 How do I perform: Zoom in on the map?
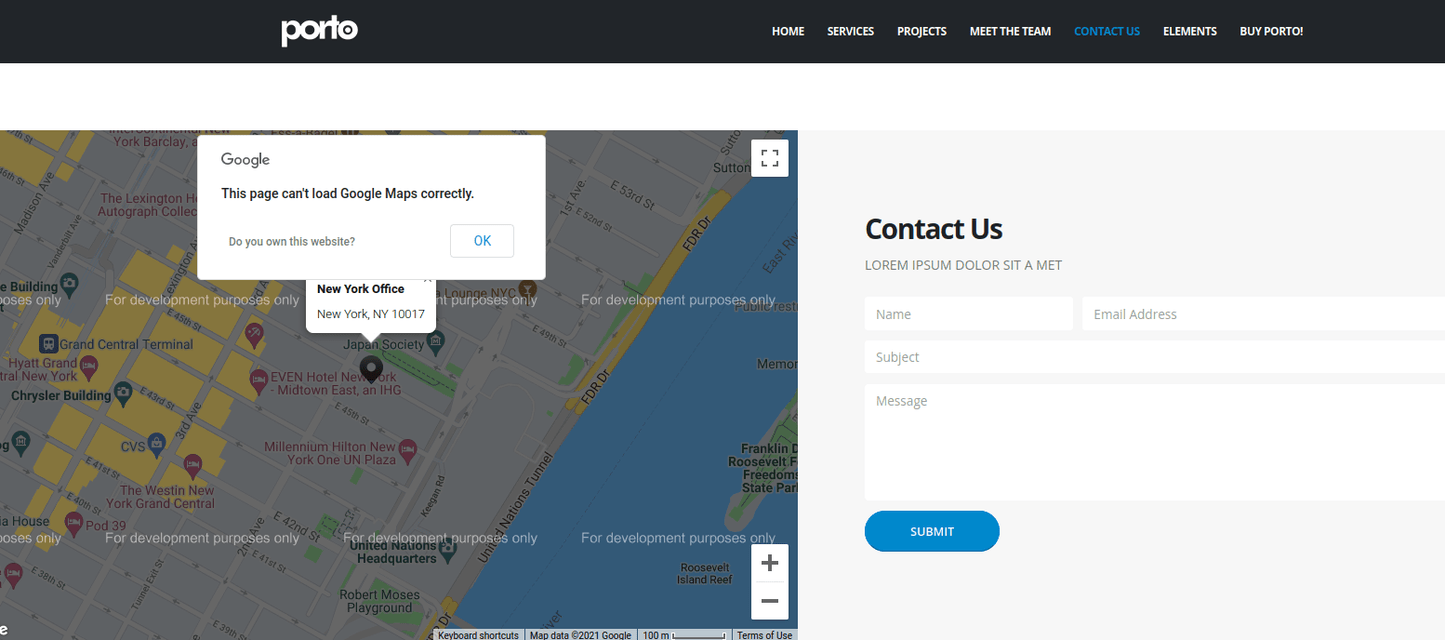point(769,563)
